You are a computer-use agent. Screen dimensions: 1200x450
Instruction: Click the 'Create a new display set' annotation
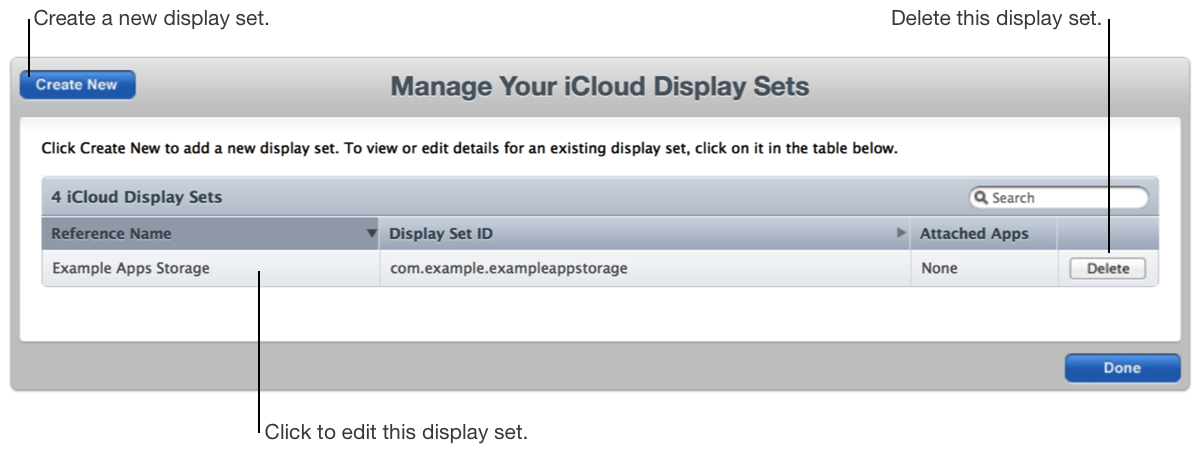152,19
